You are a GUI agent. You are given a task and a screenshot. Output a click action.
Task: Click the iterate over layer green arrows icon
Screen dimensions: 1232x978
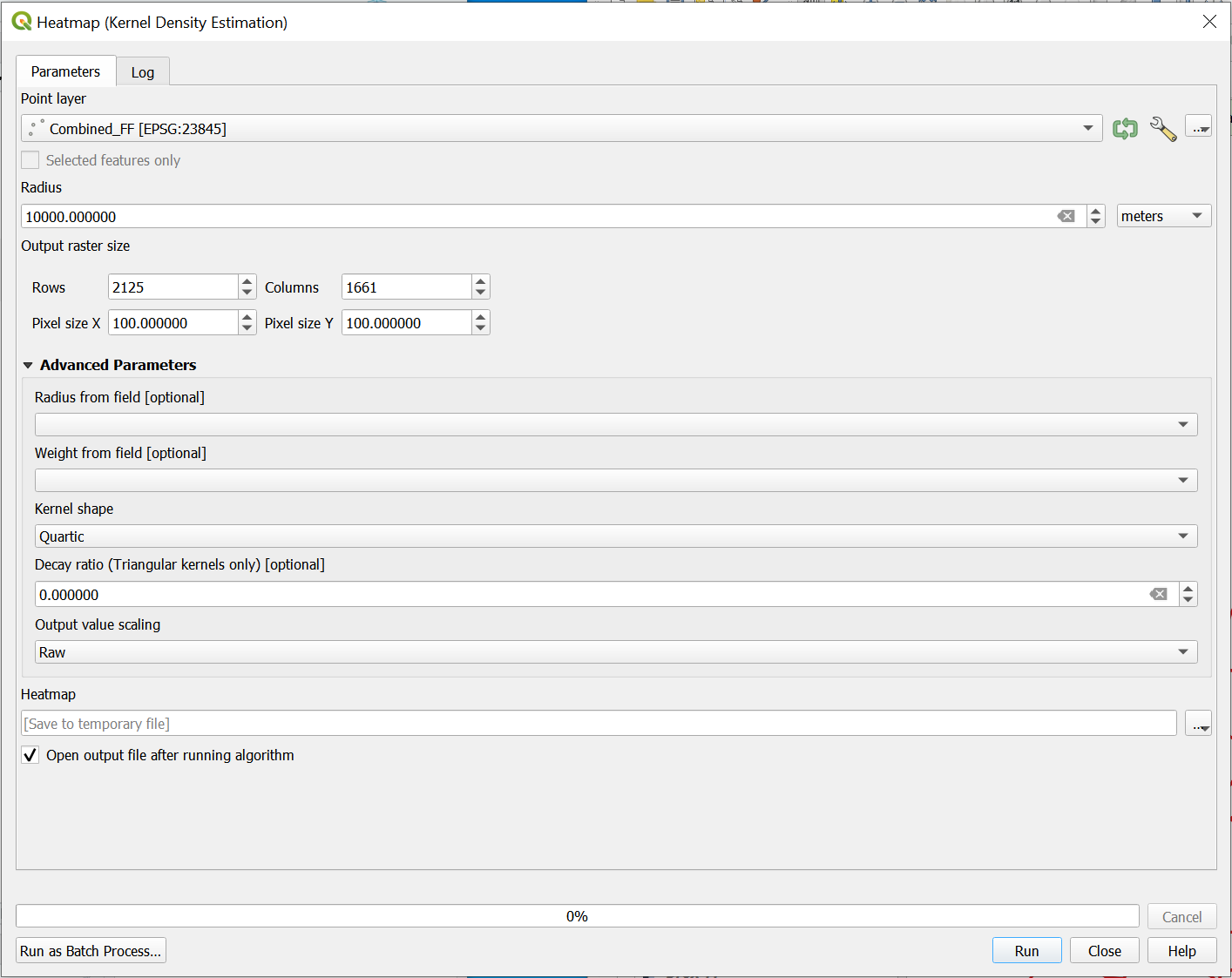tap(1125, 129)
